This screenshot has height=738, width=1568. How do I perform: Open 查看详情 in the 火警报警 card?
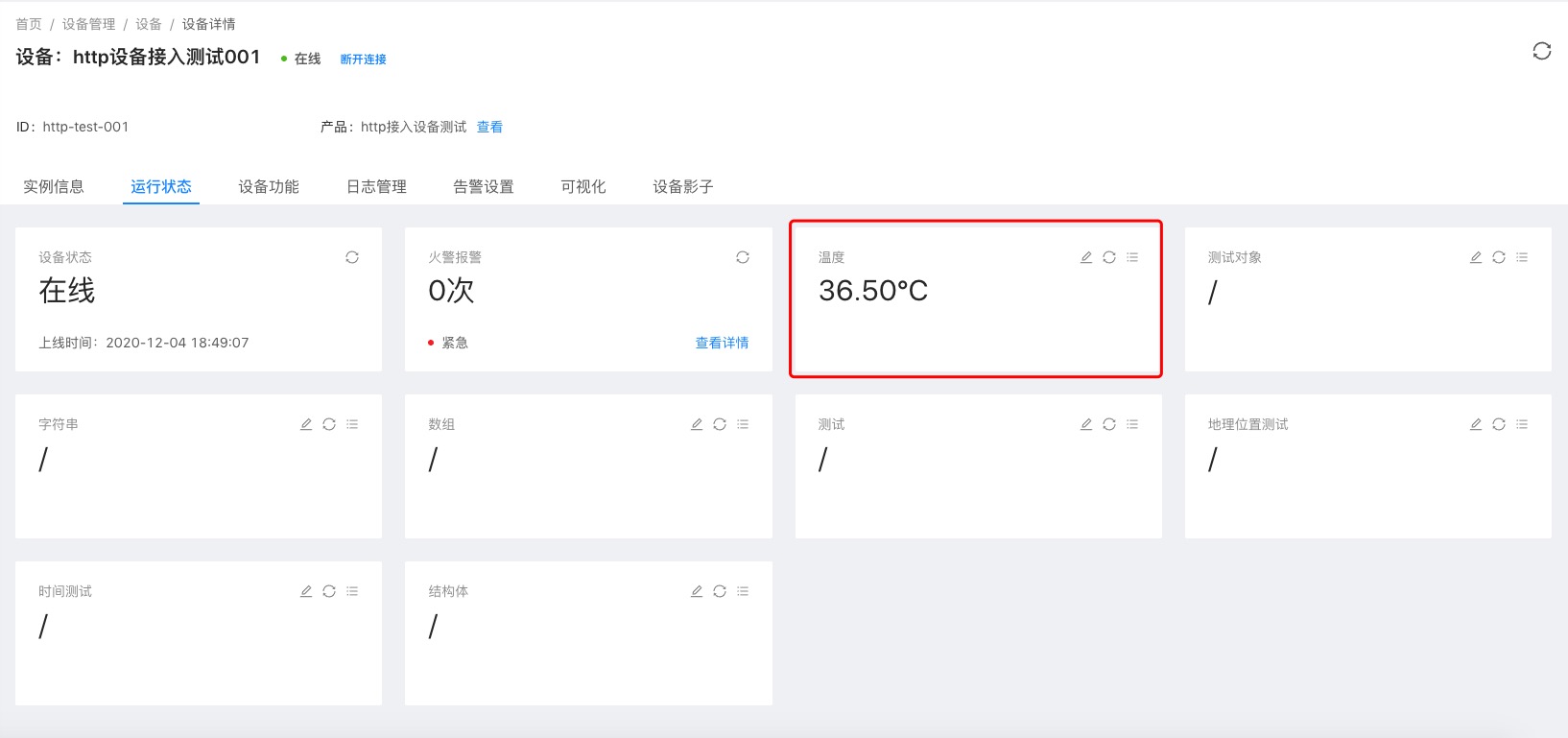tap(722, 343)
